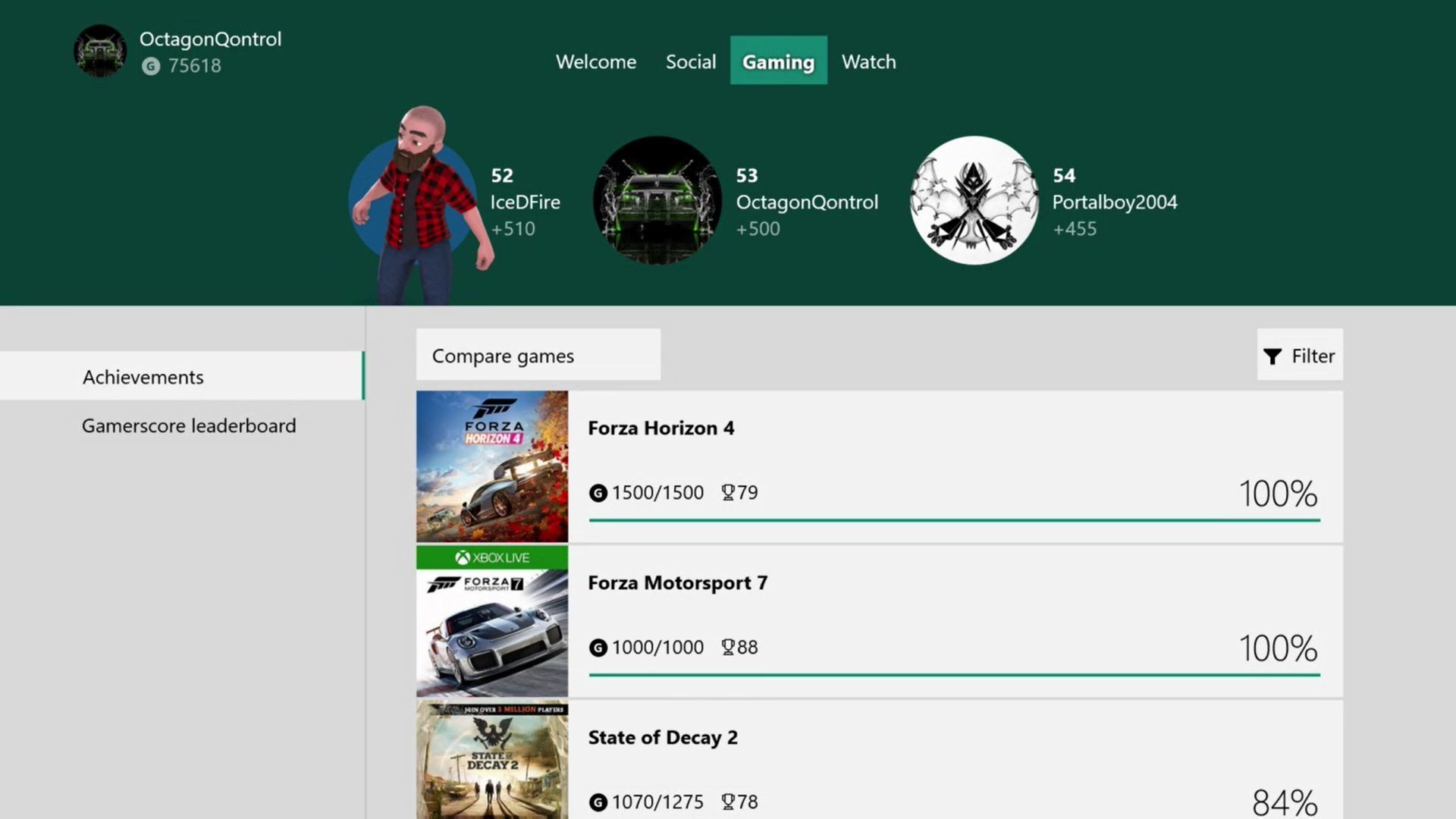The width and height of the screenshot is (1456, 819).
Task: Click the gamerscore icon in the Forza Horizon 4 row
Action: pos(598,493)
